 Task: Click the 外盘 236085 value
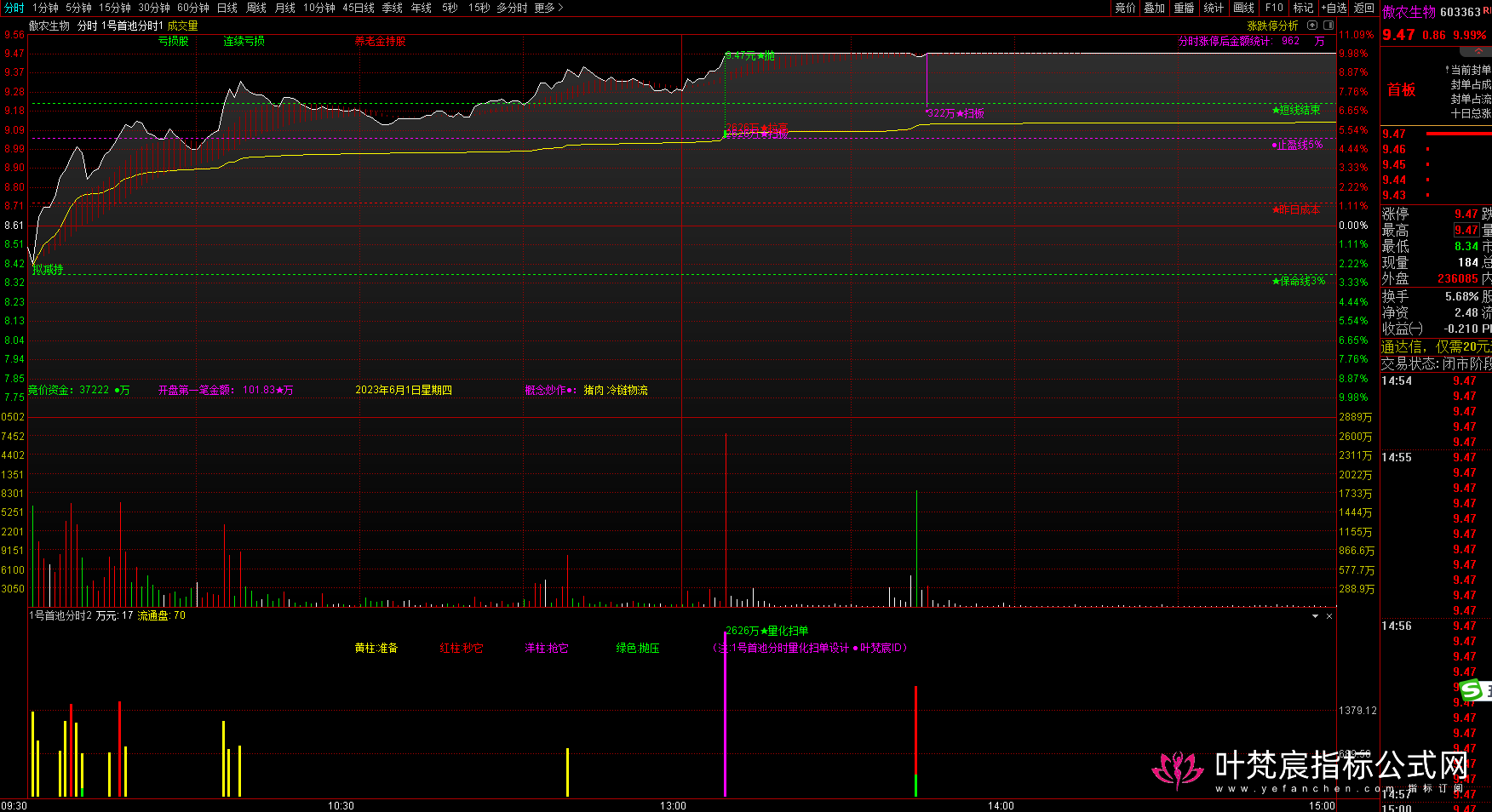click(x=1458, y=278)
